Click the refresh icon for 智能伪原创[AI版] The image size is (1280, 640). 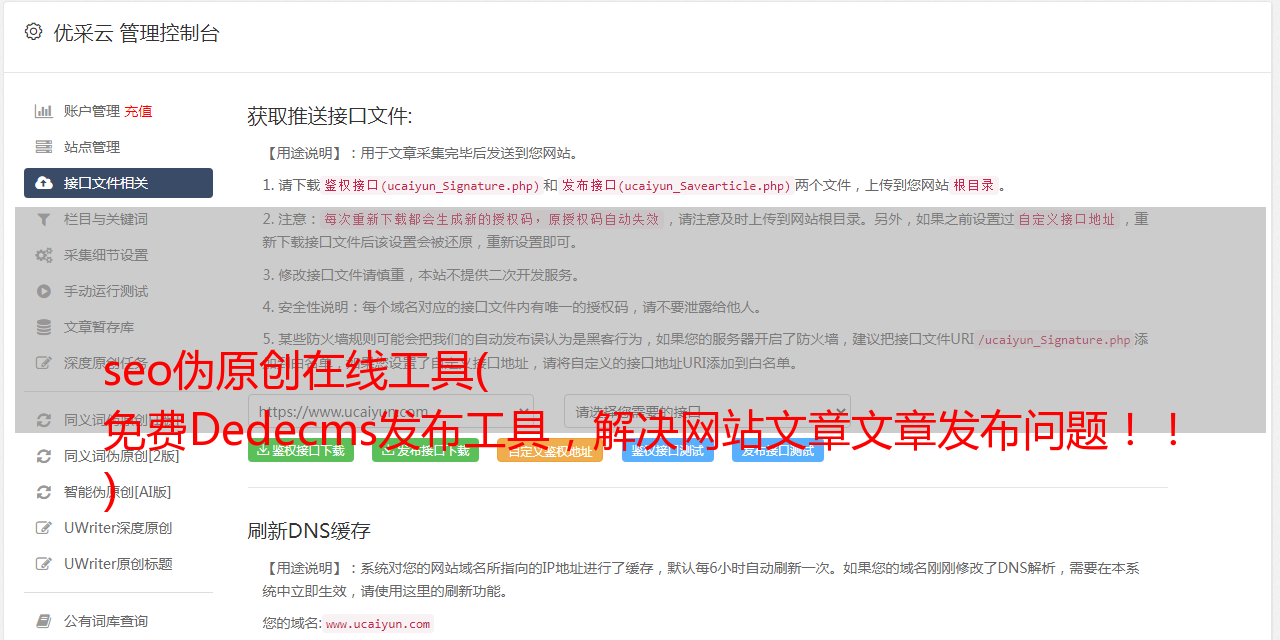click(44, 492)
